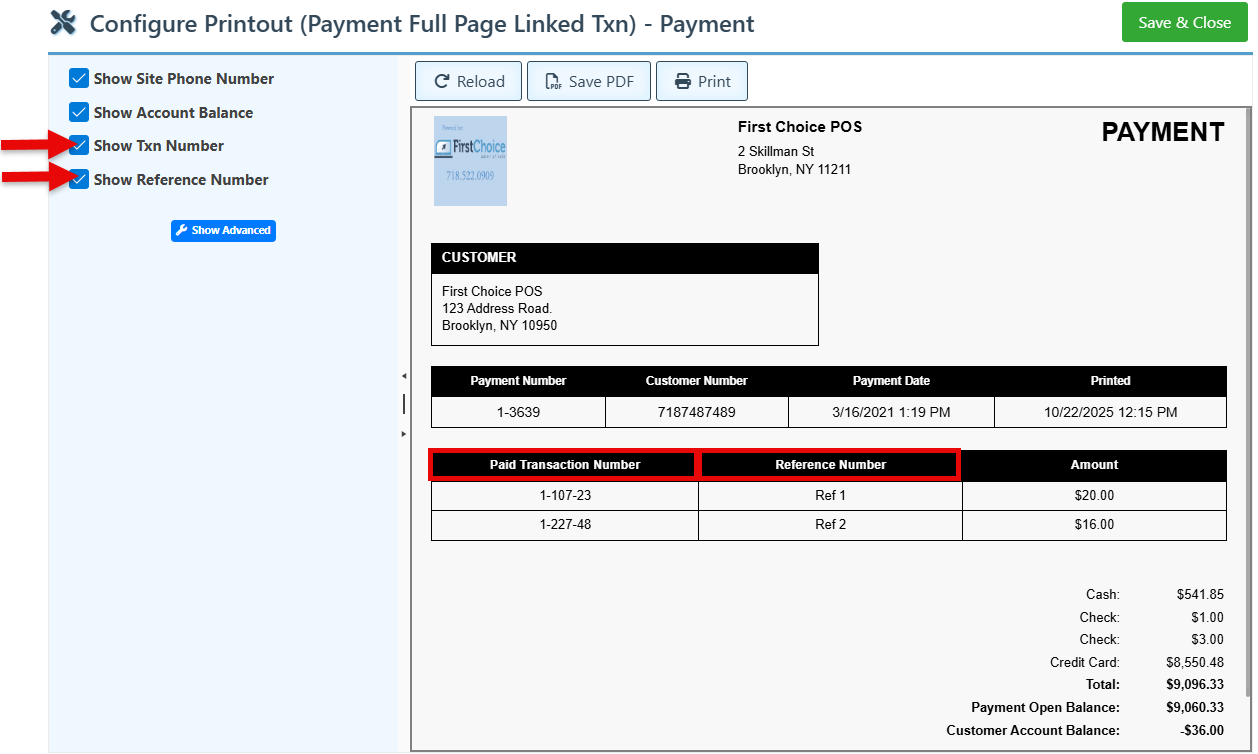Image resolution: width=1258 pixels, height=754 pixels.
Task: Click the crossed tools icon beside the title
Action: (63, 23)
